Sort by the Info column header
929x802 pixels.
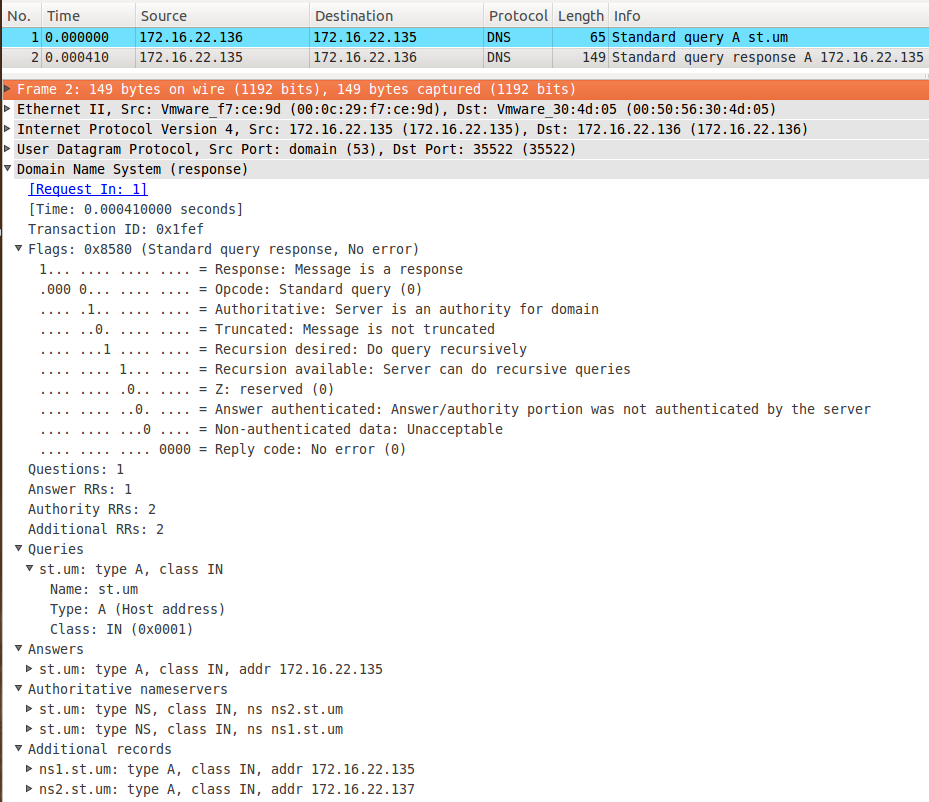coord(769,16)
